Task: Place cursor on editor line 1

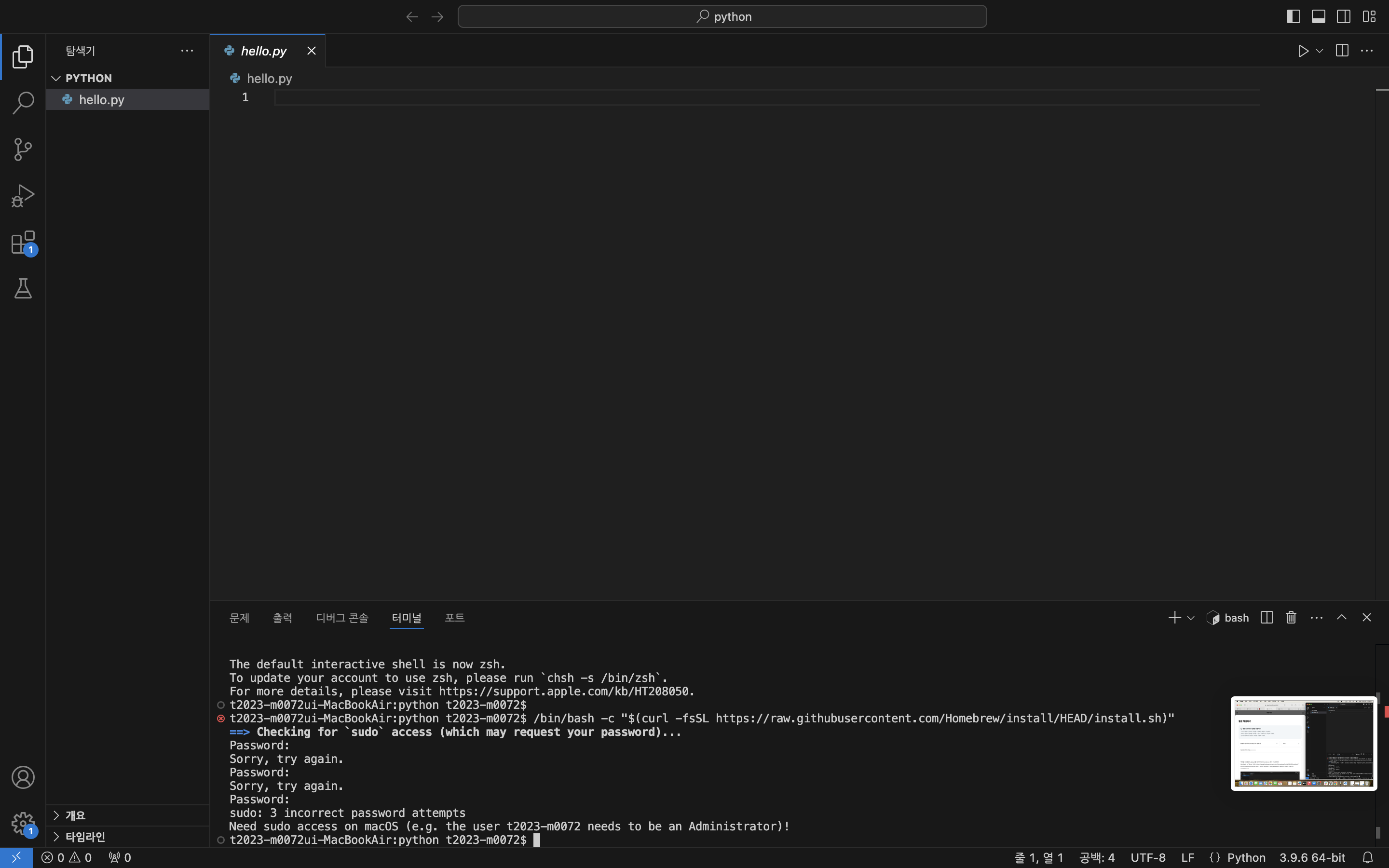Action: click(767, 97)
